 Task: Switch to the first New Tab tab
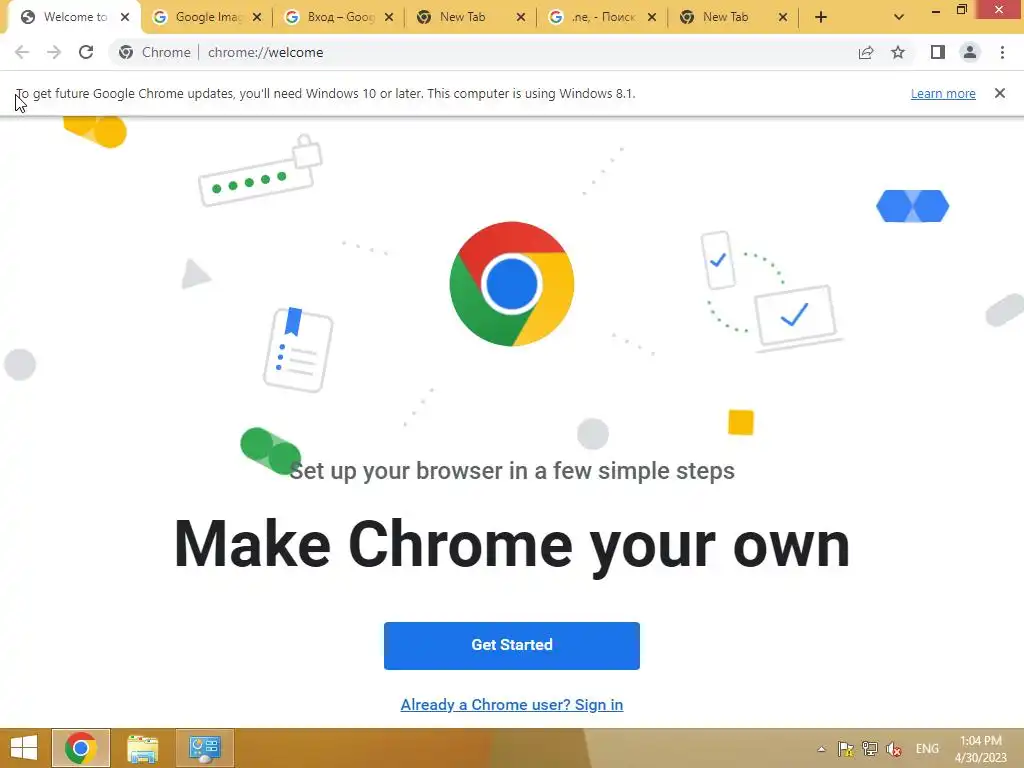(x=470, y=17)
